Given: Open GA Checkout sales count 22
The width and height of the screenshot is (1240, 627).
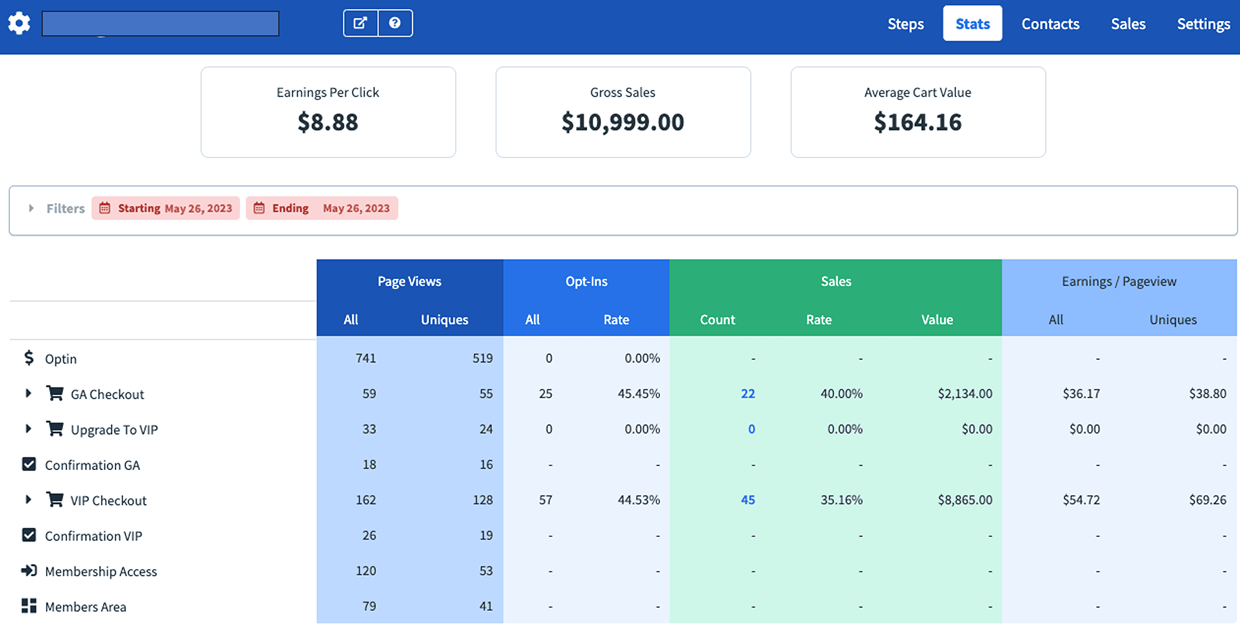Looking at the screenshot, I should 748,394.
